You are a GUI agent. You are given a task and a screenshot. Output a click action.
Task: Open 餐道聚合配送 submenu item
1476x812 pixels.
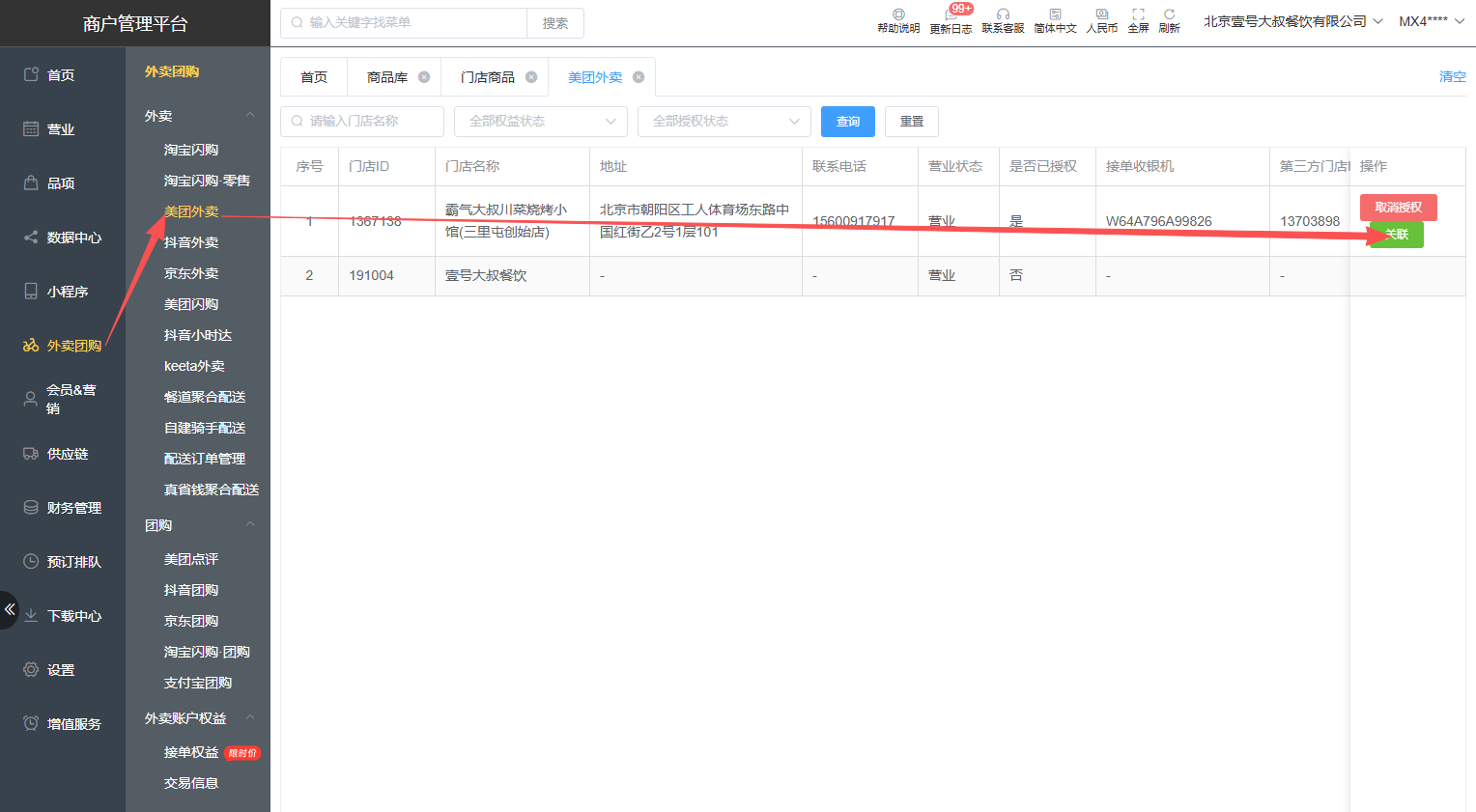coord(205,397)
